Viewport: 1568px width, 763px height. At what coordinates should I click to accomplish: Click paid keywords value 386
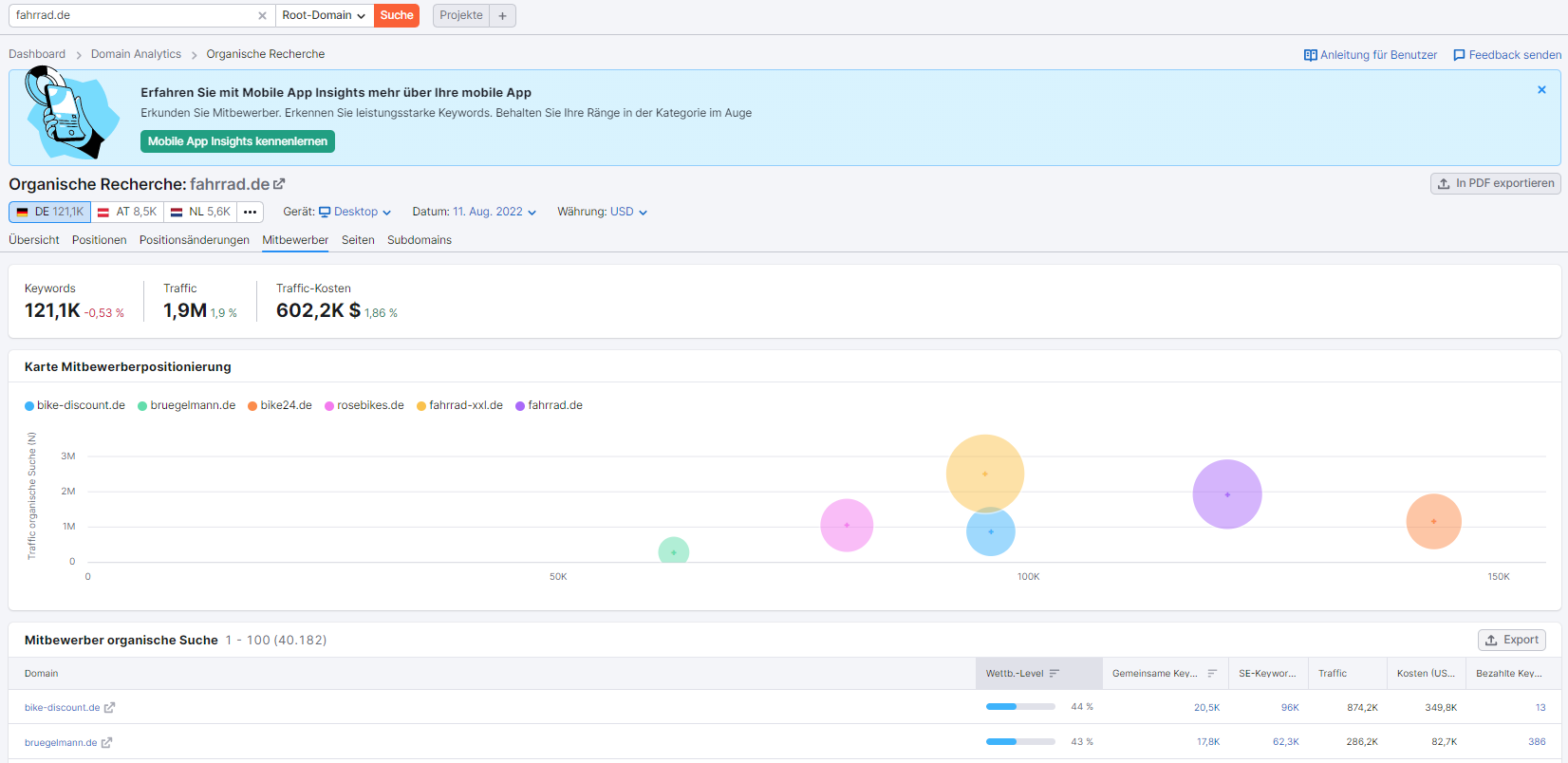[1537, 742]
